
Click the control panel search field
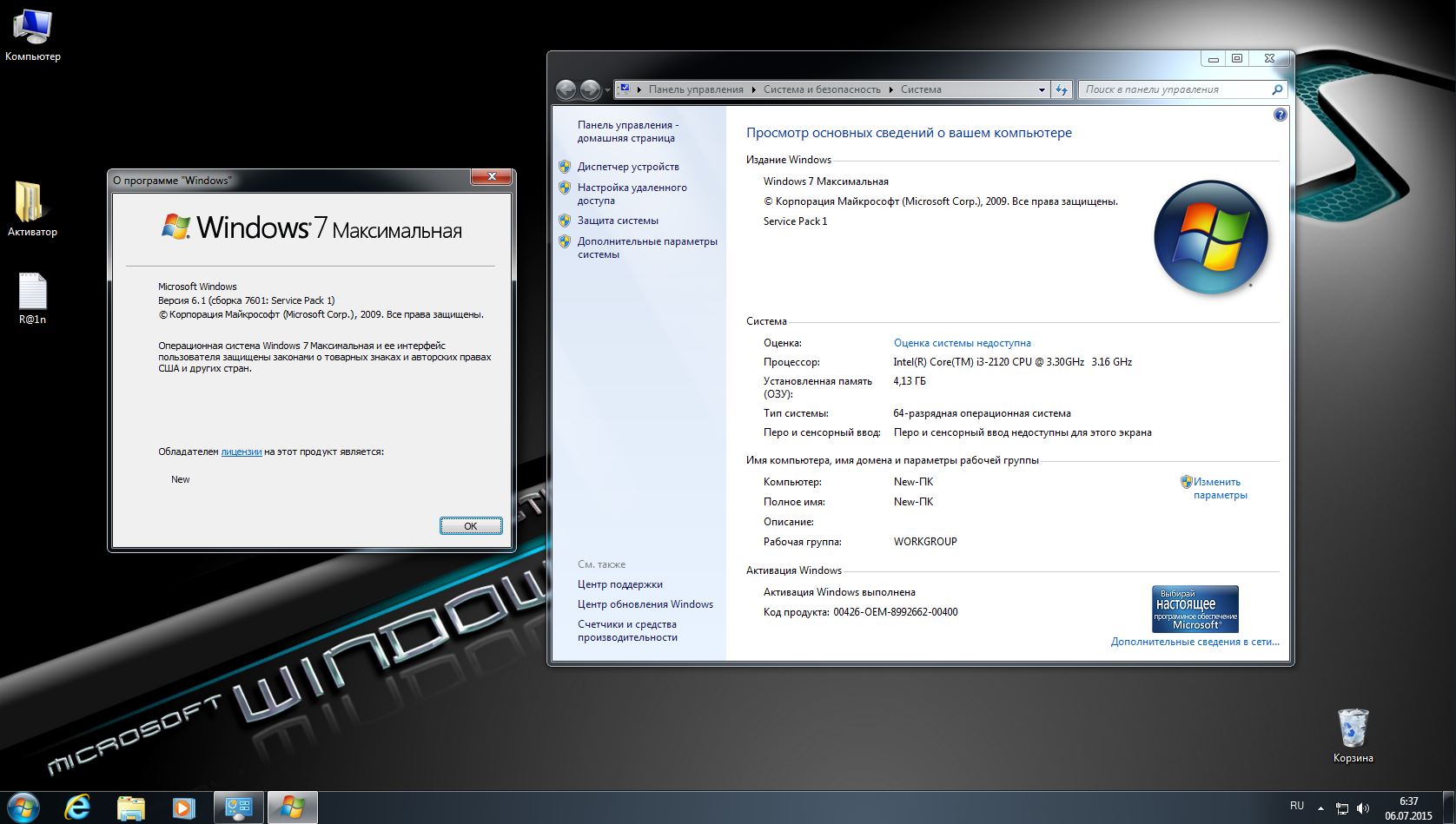click(x=1173, y=89)
